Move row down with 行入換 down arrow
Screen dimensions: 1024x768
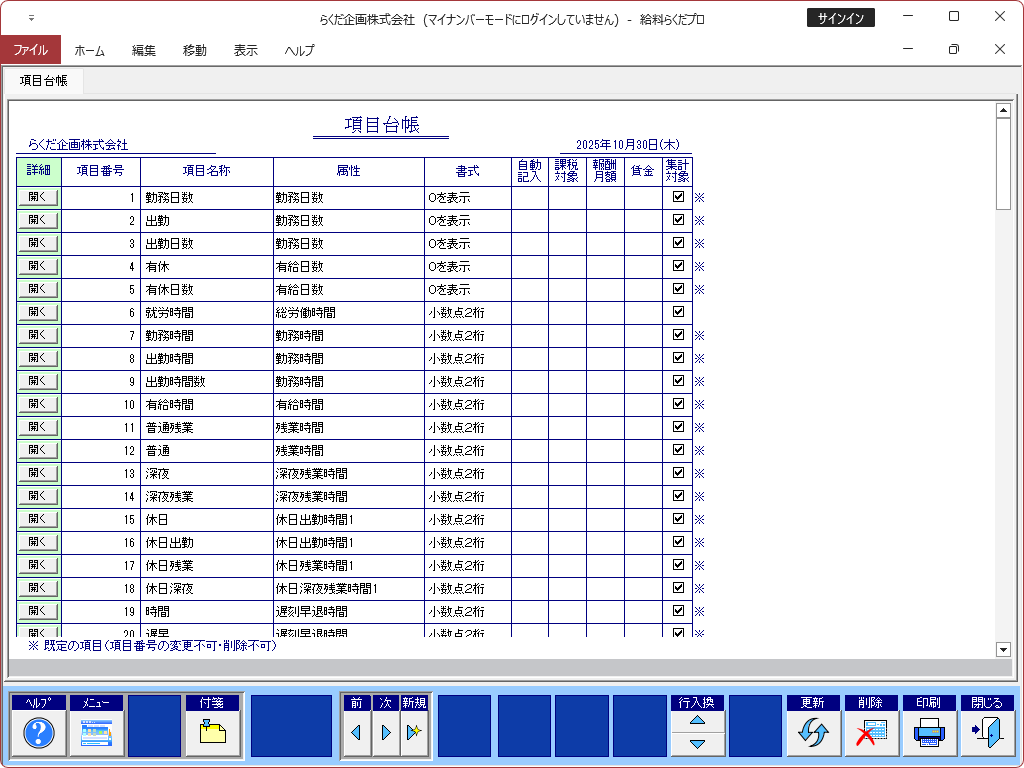pos(698,744)
